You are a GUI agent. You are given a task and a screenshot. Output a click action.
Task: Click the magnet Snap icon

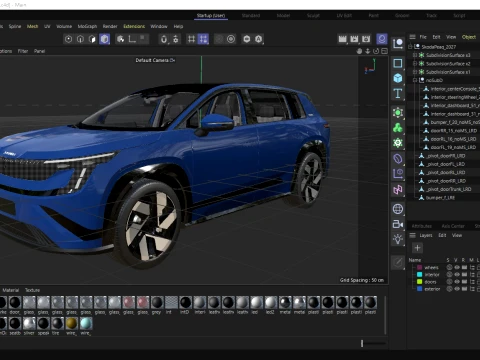164,39
